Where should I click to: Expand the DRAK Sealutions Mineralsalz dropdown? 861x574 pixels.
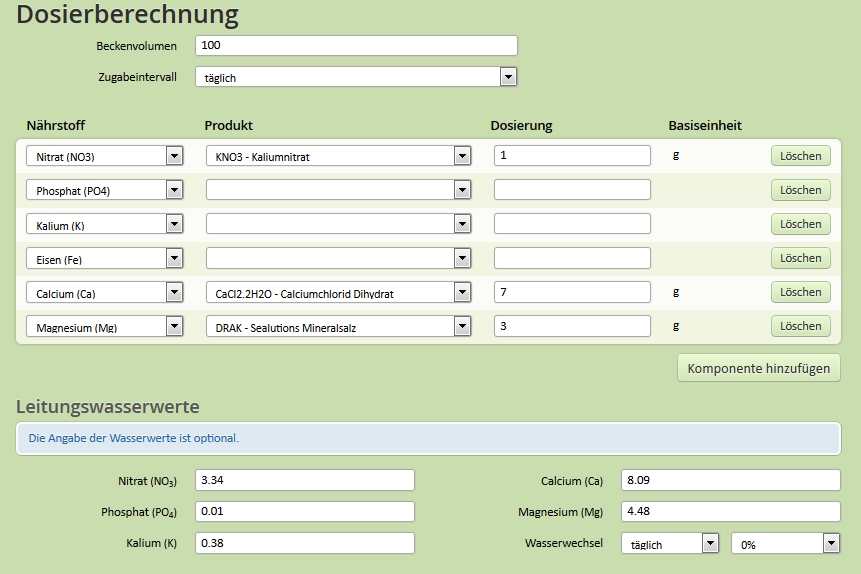click(339, 326)
